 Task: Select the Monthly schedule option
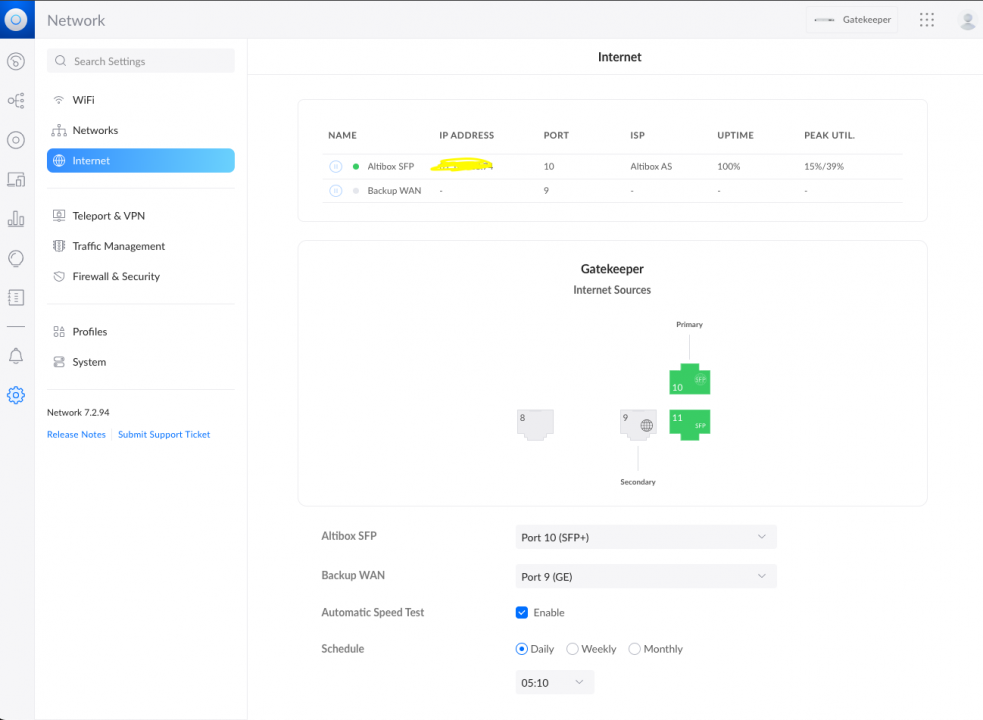pos(635,649)
